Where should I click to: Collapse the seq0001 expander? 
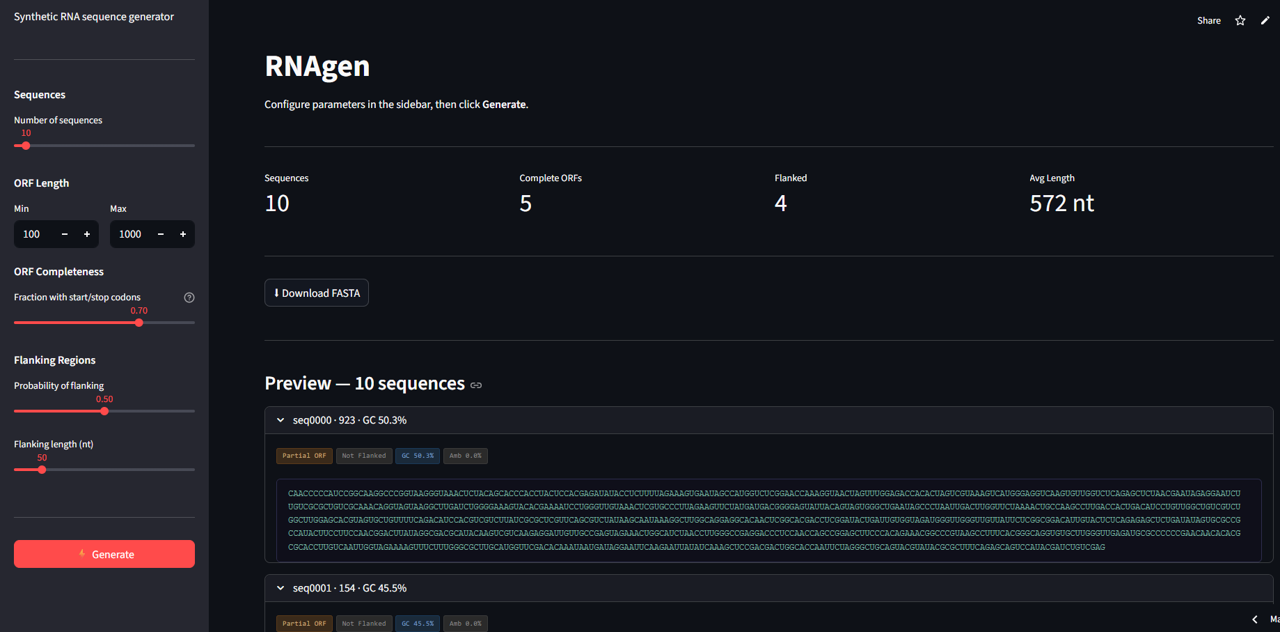768,588
